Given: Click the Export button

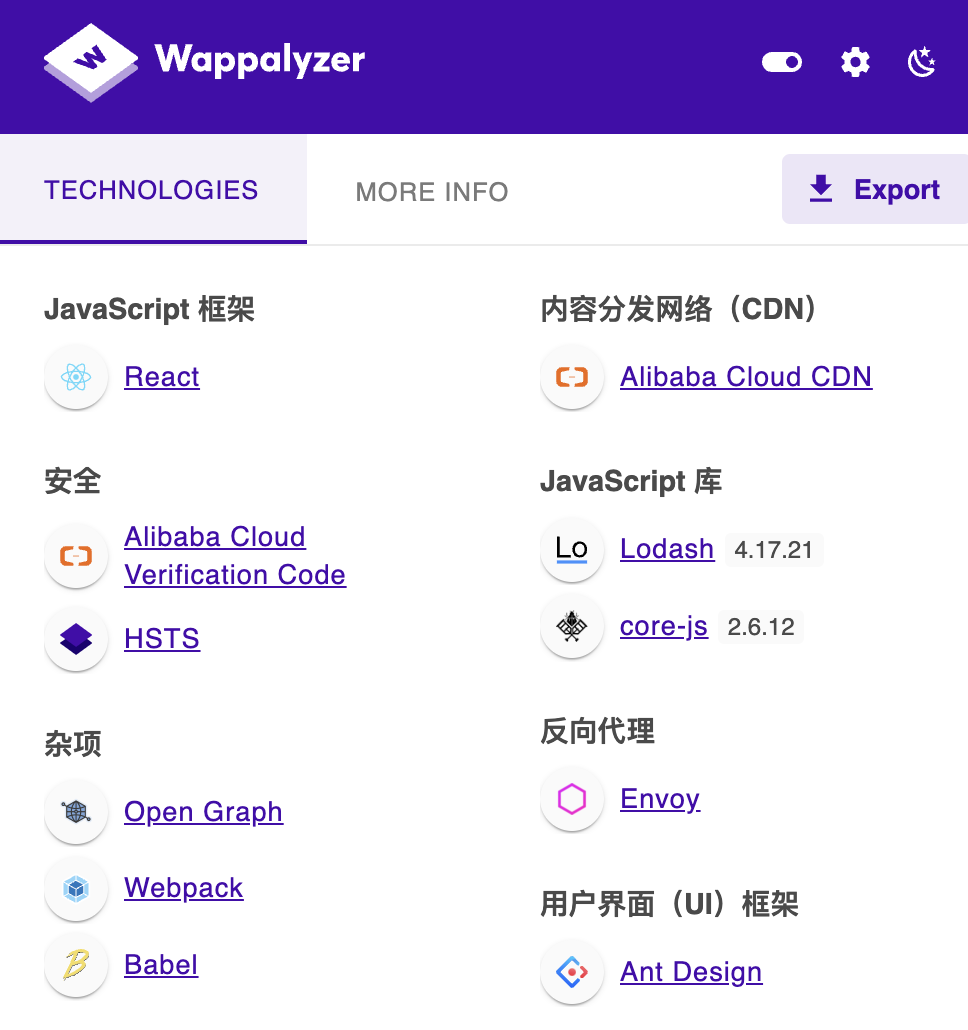Looking at the screenshot, I should pos(875,189).
